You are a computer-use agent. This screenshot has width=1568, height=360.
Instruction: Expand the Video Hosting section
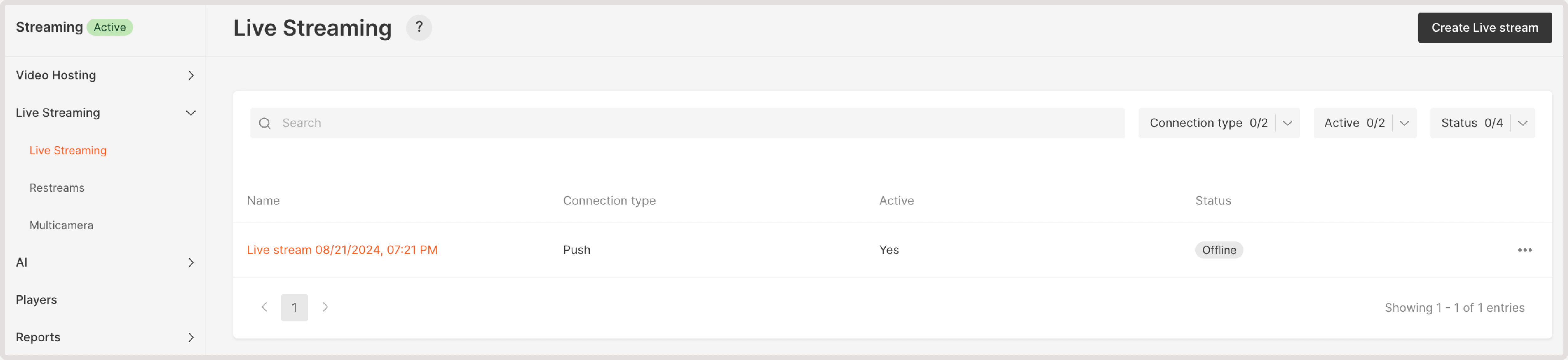coord(191,76)
